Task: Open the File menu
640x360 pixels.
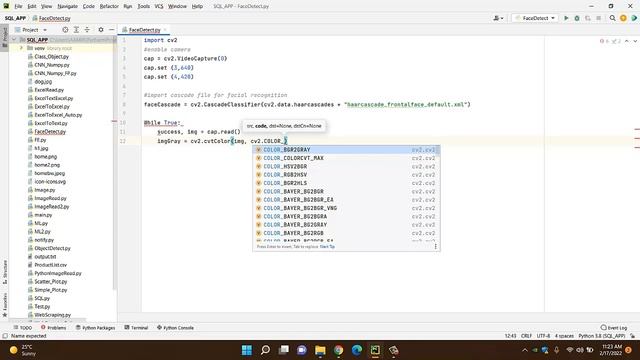Action: 18,6
